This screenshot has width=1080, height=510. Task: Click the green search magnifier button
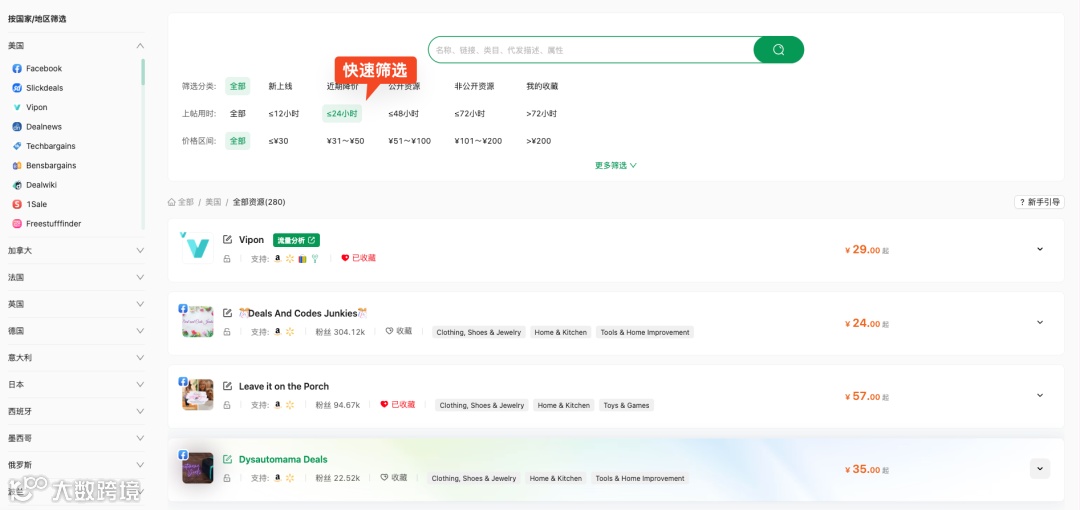pyautogui.click(x=778, y=50)
